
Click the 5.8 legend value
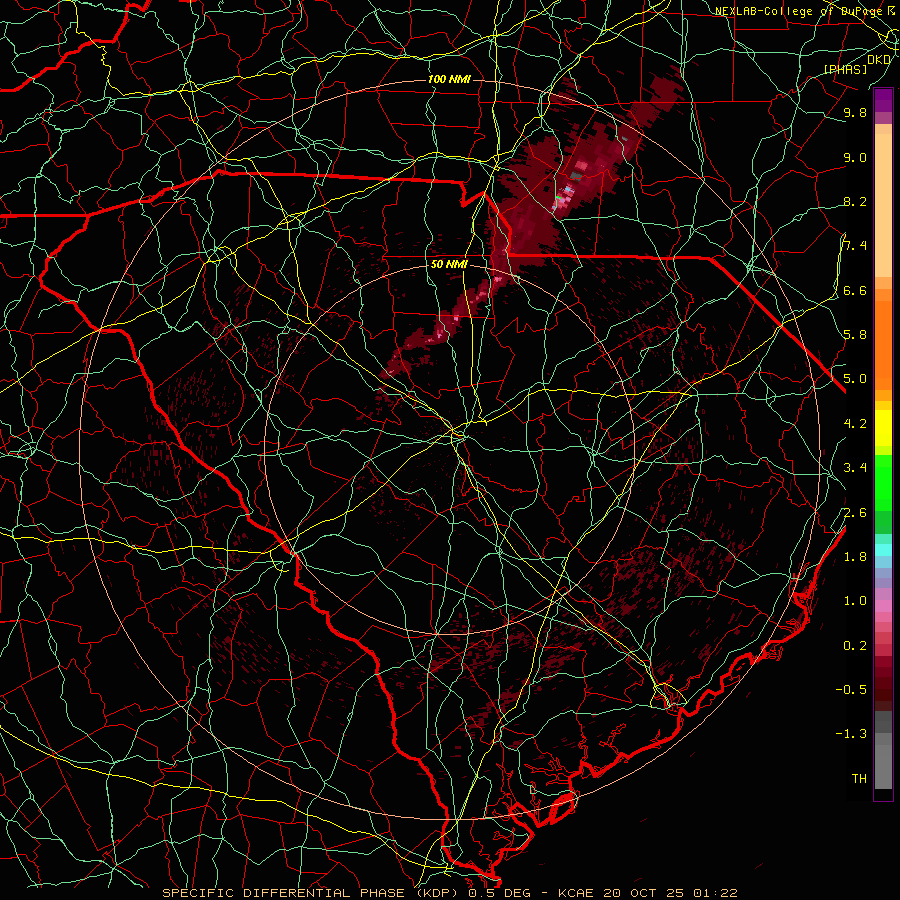(x=855, y=335)
